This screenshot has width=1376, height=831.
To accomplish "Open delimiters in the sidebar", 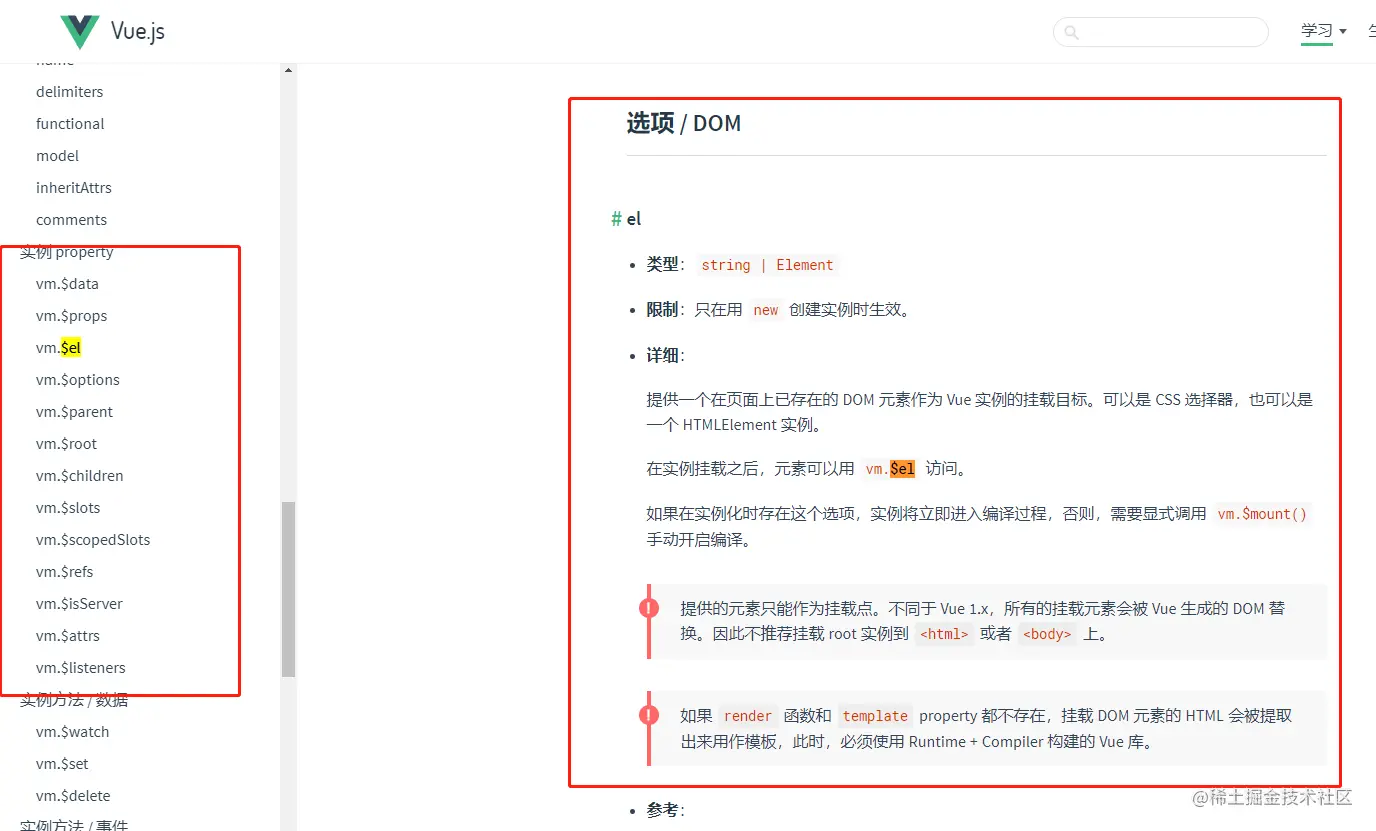I will coord(69,92).
